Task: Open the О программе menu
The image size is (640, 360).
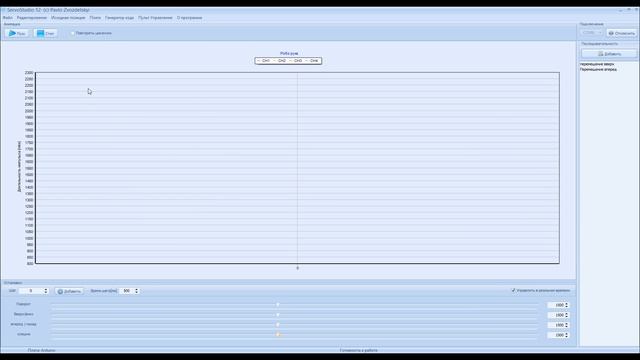Action: coord(189,18)
